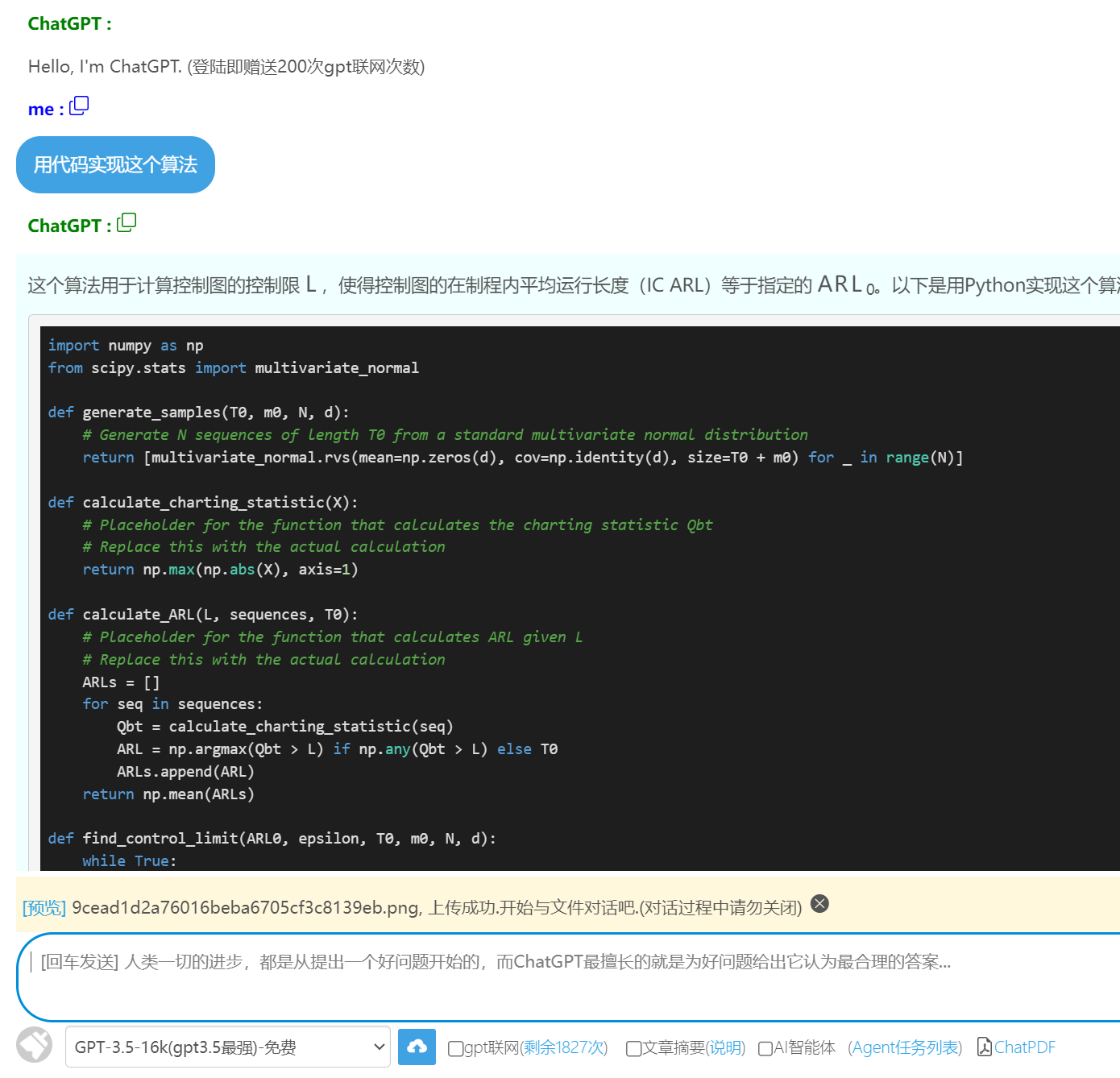Click the round avatar icon beside model selector
The image size is (1120, 1078).
pos(34,1046)
